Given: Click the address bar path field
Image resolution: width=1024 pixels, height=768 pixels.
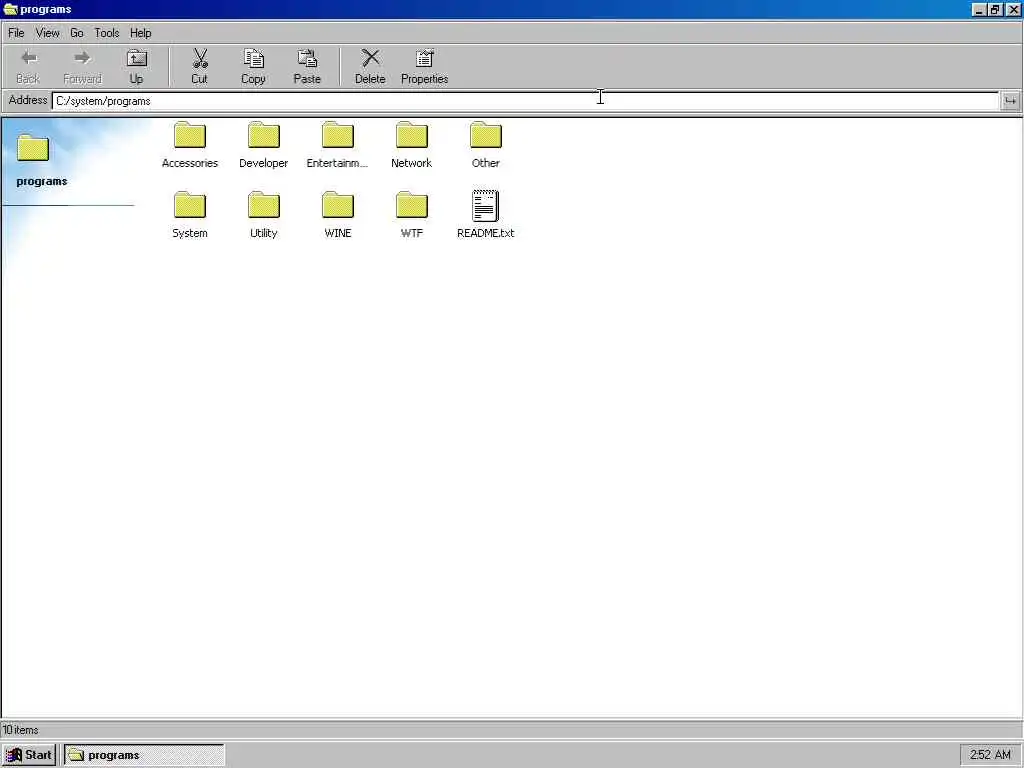Looking at the screenshot, I should pyautogui.click(x=525, y=101).
